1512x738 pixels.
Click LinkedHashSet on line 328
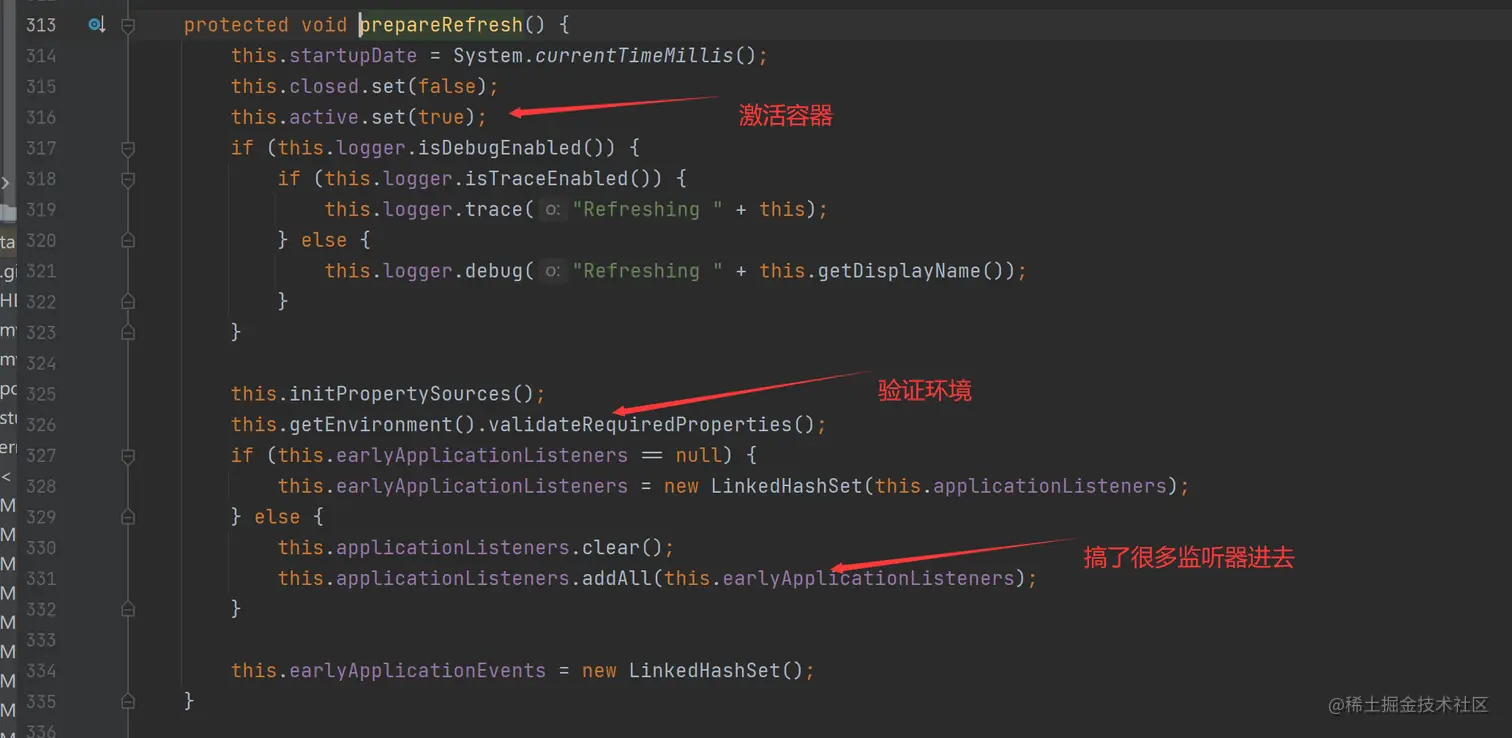tap(787, 486)
